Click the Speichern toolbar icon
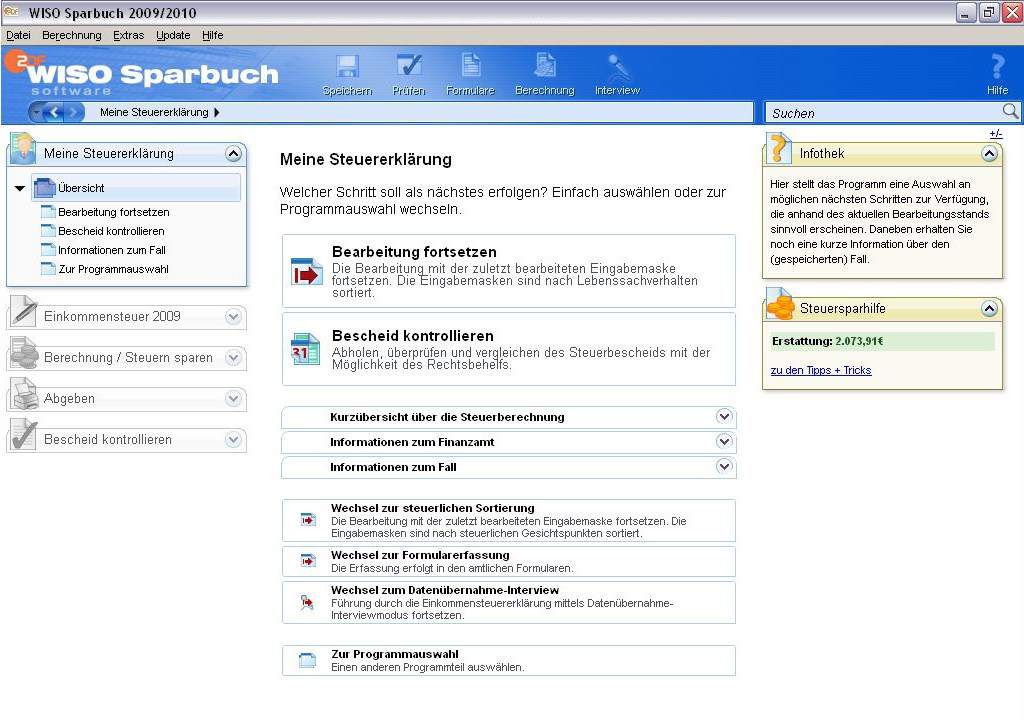 [347, 68]
